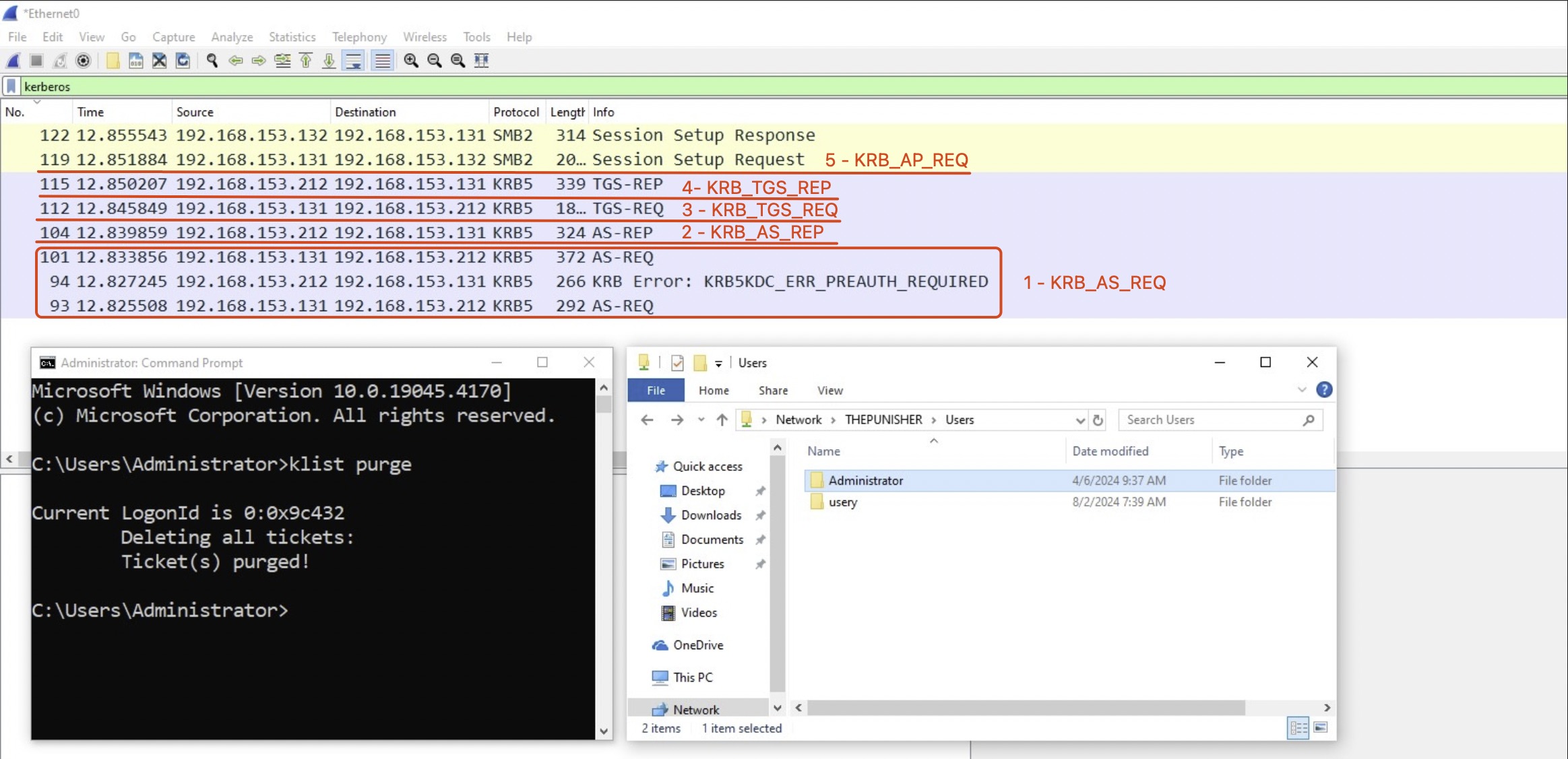The height and width of the screenshot is (759, 1568).
Task: Switch Explorer to large icons view
Action: click(1321, 728)
